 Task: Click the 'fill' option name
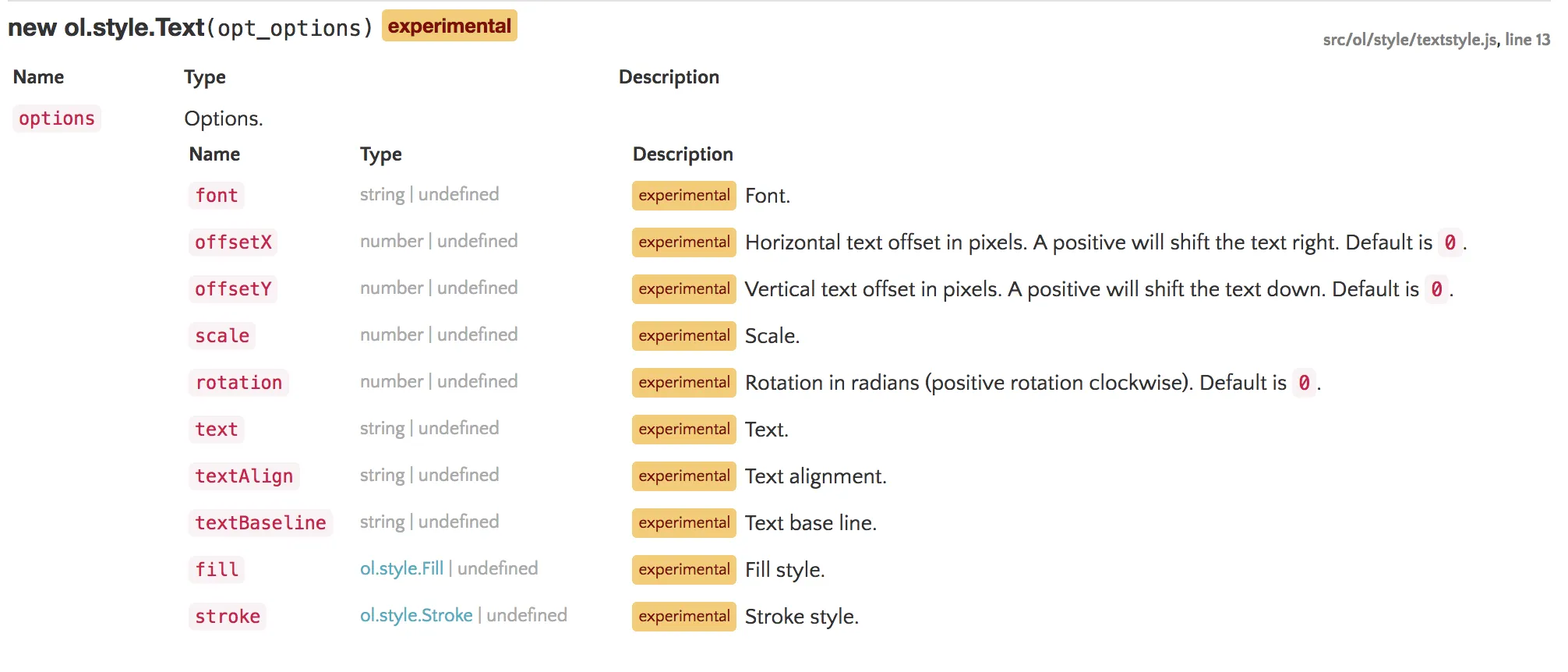217,570
